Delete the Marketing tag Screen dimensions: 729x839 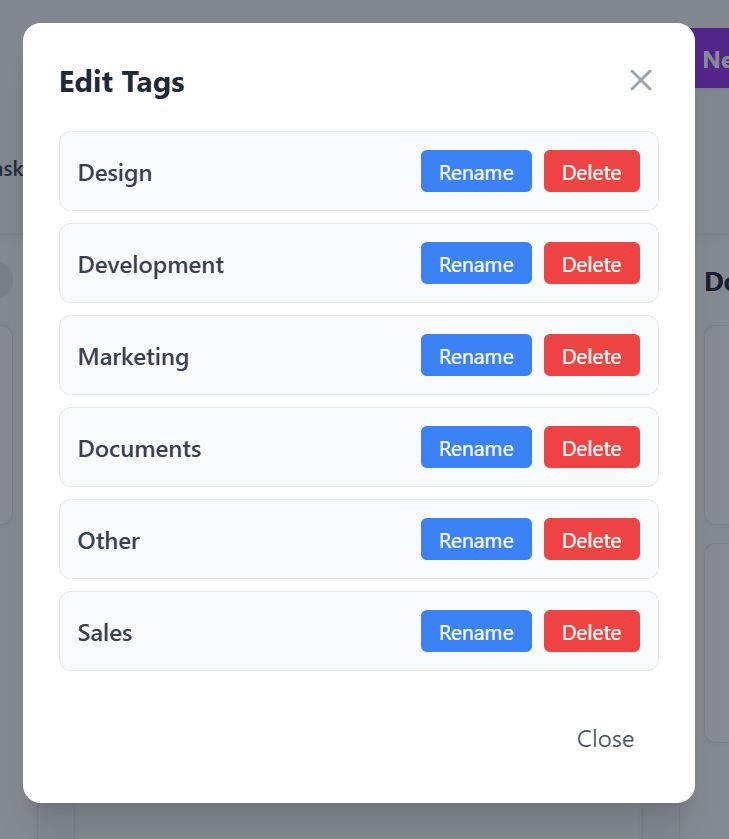[591, 356]
